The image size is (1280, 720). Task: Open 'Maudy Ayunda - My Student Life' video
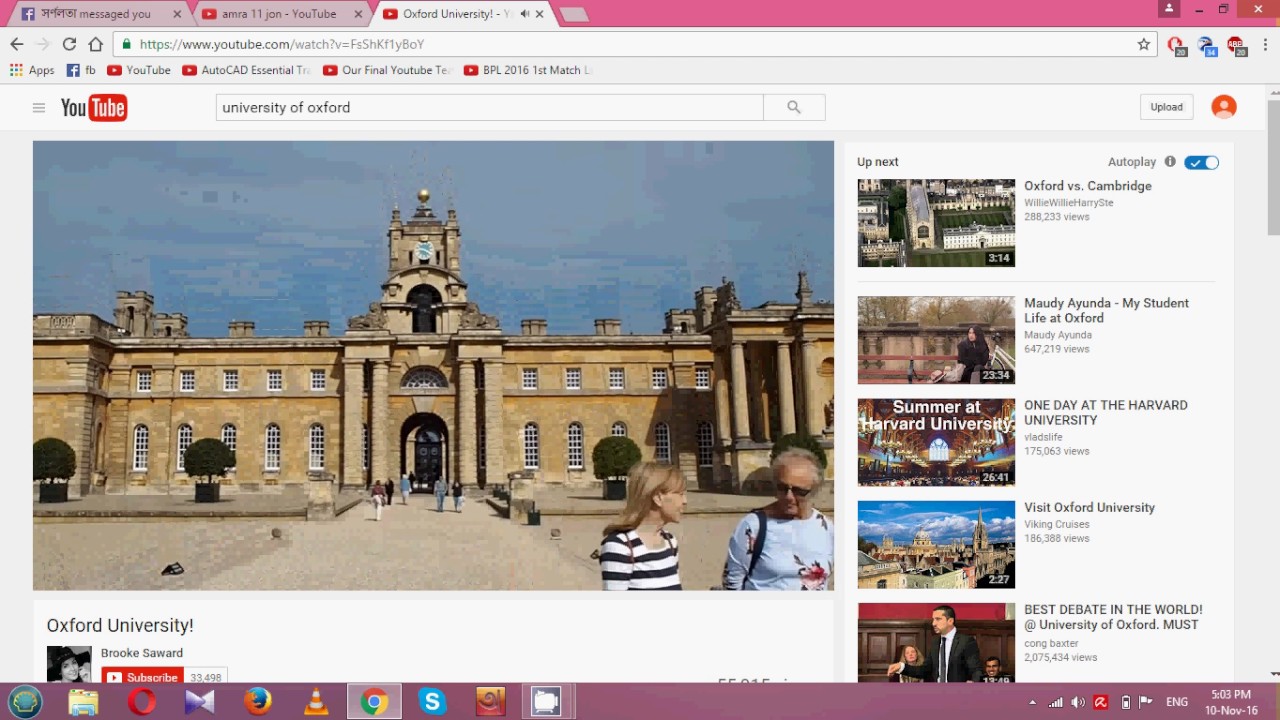(x=1107, y=310)
